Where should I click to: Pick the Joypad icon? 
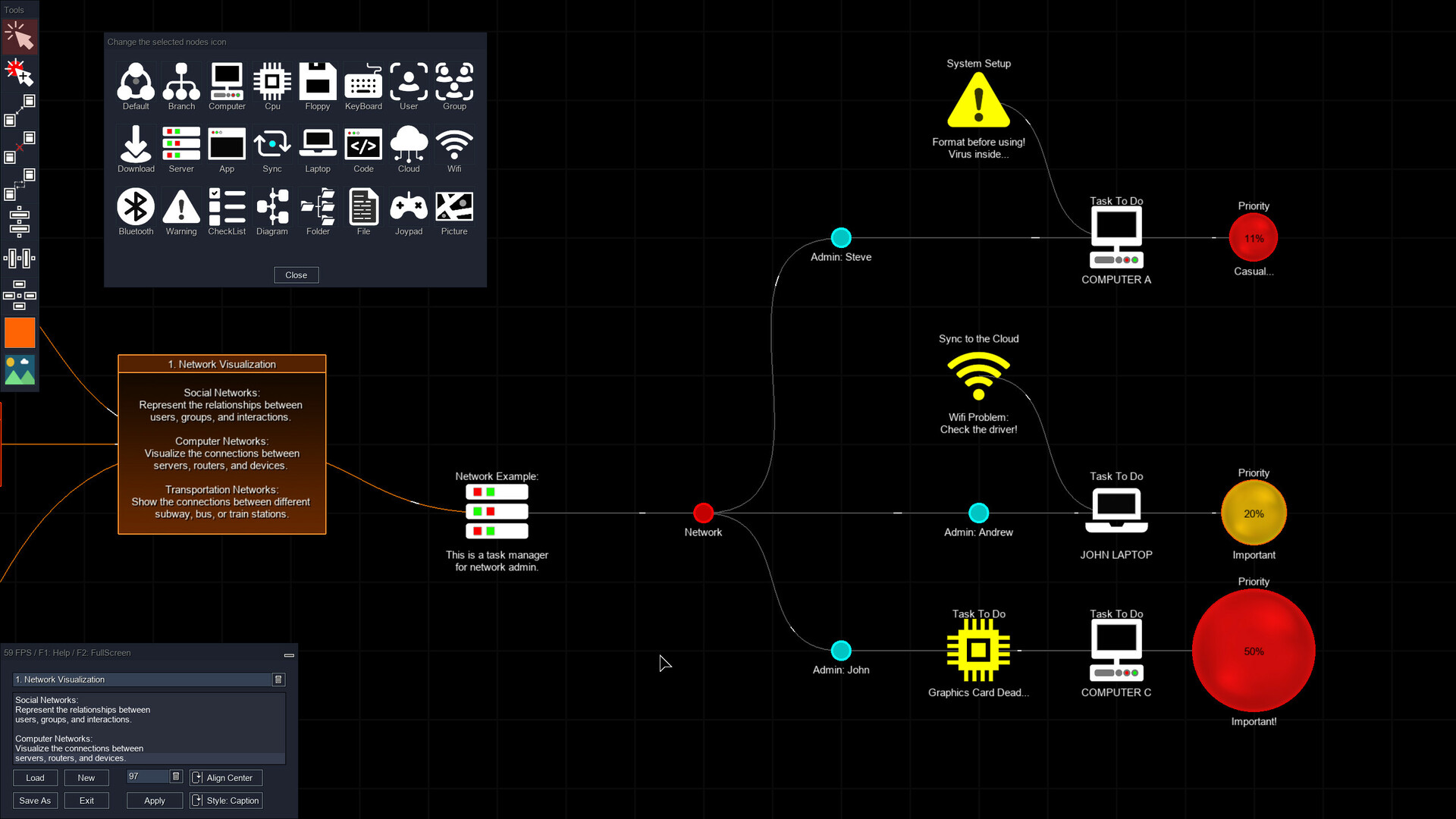[x=409, y=206]
